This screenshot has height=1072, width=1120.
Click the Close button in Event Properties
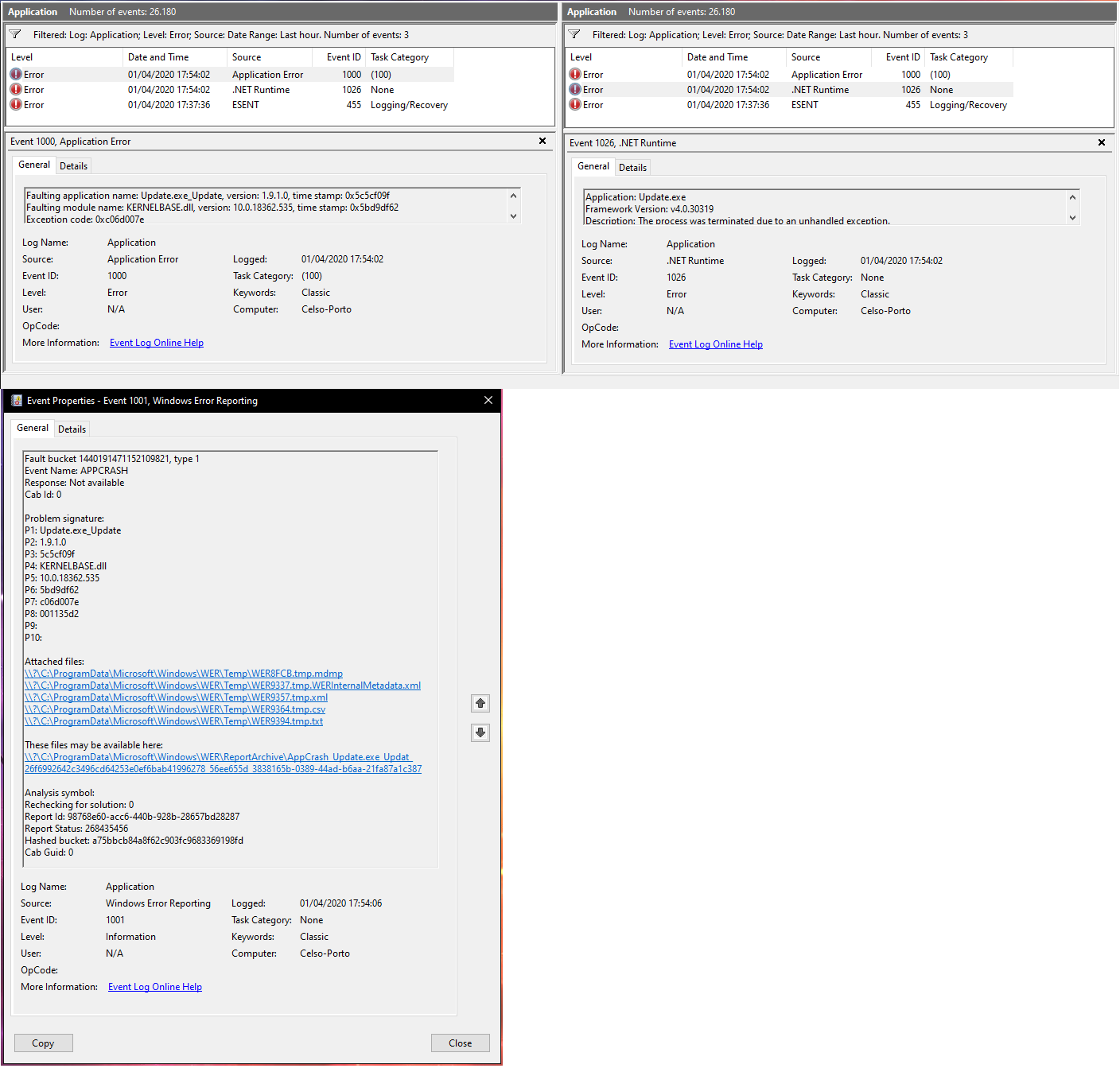460,1043
